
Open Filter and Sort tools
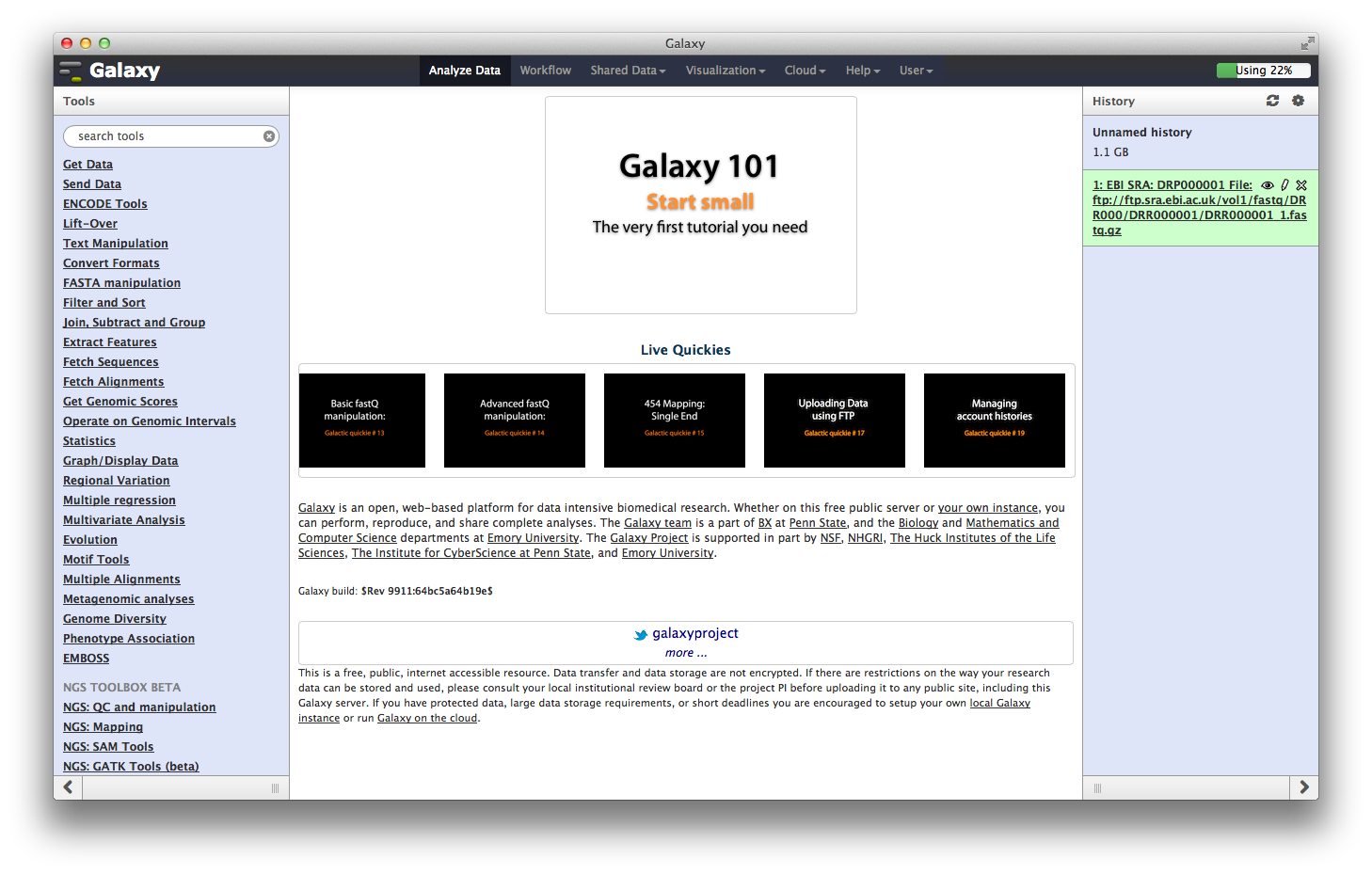[104, 303]
